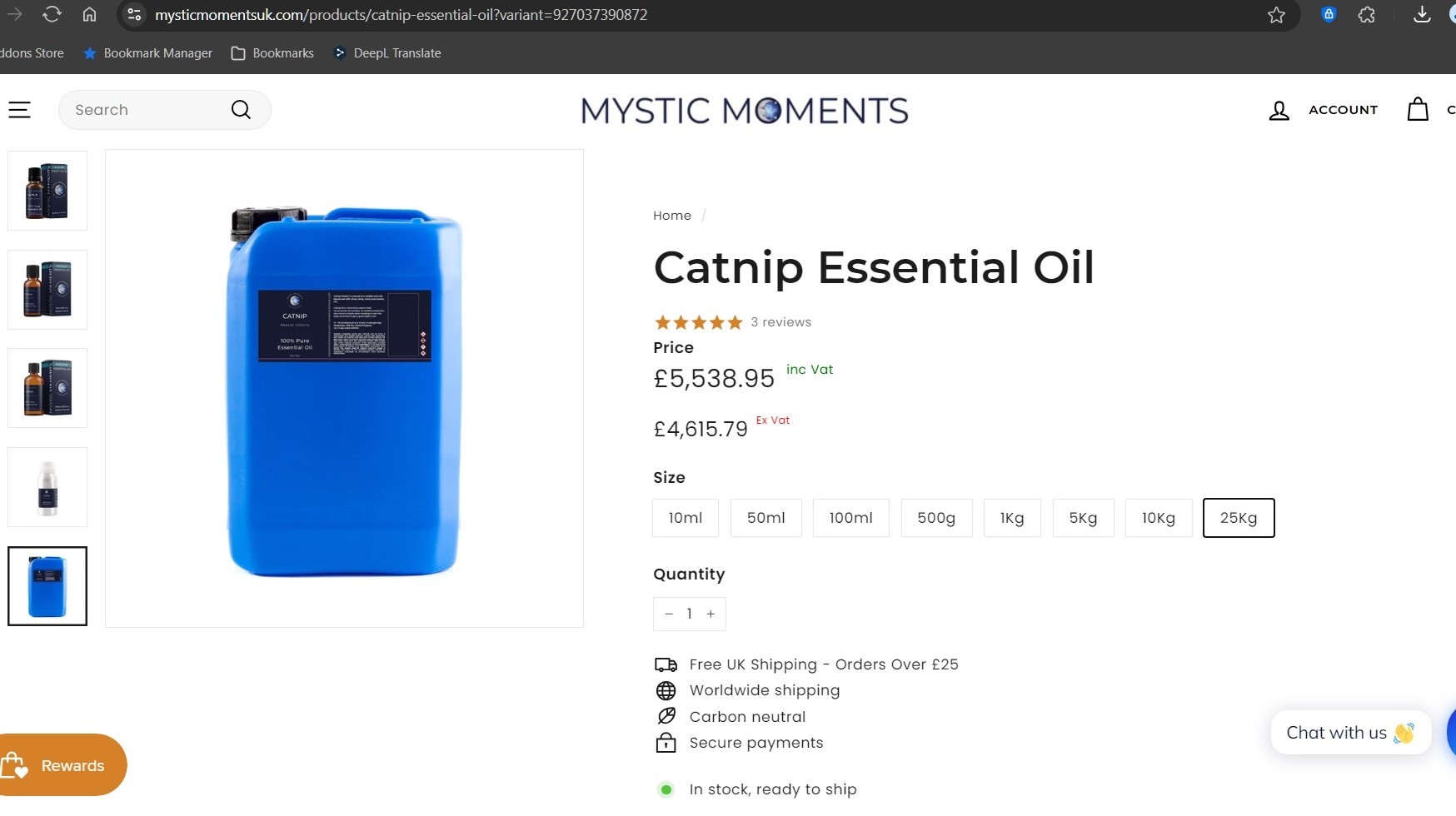Select the 10ml size option
1456x816 pixels.
coord(686,518)
